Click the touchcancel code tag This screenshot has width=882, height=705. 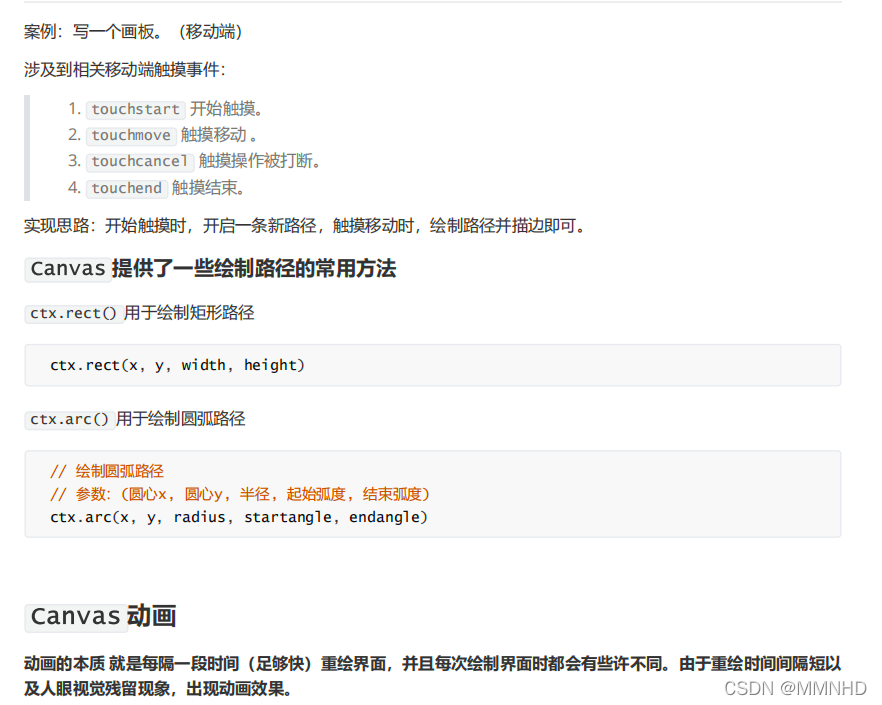point(139,161)
